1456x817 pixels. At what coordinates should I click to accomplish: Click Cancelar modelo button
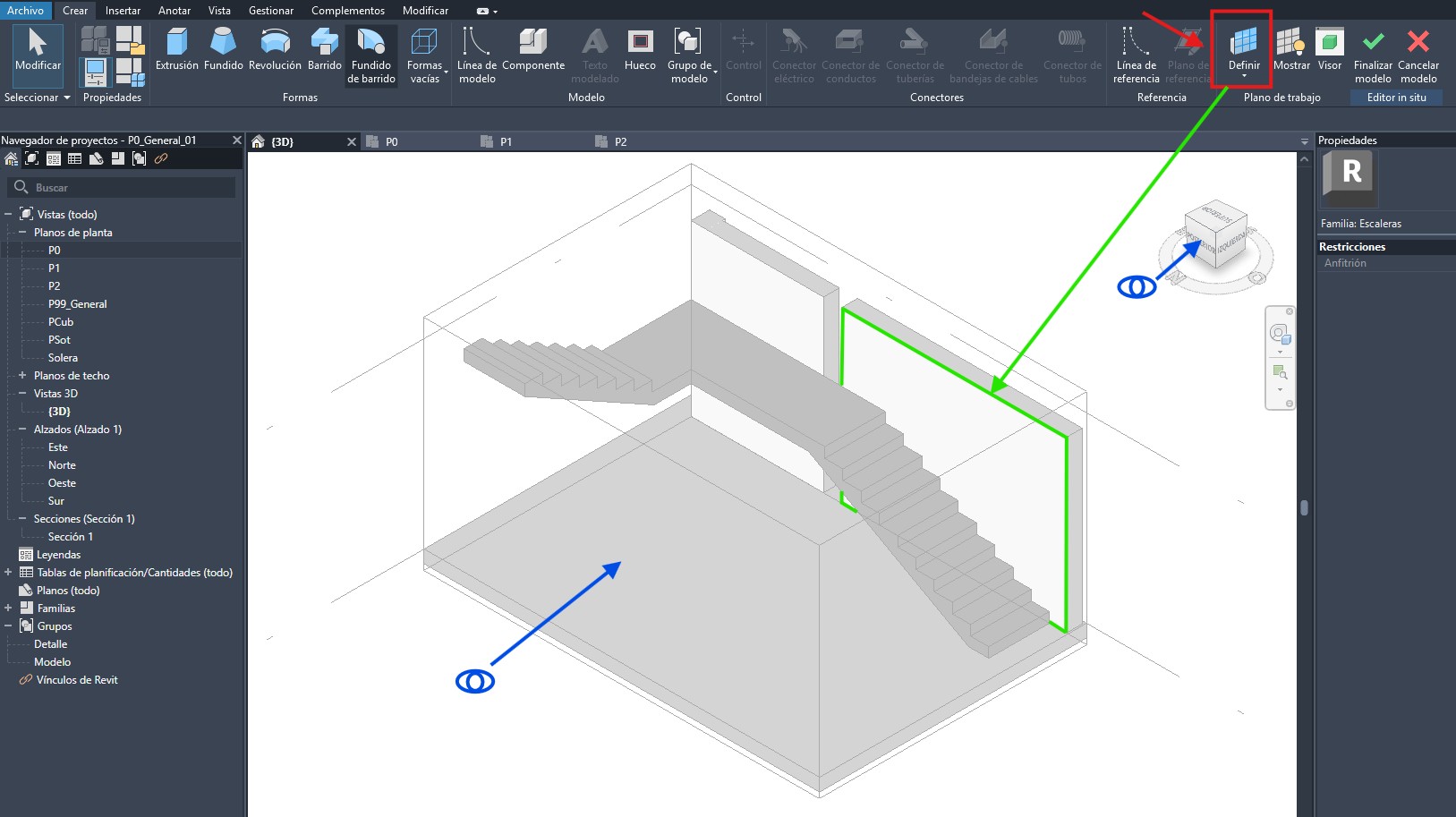1418,55
